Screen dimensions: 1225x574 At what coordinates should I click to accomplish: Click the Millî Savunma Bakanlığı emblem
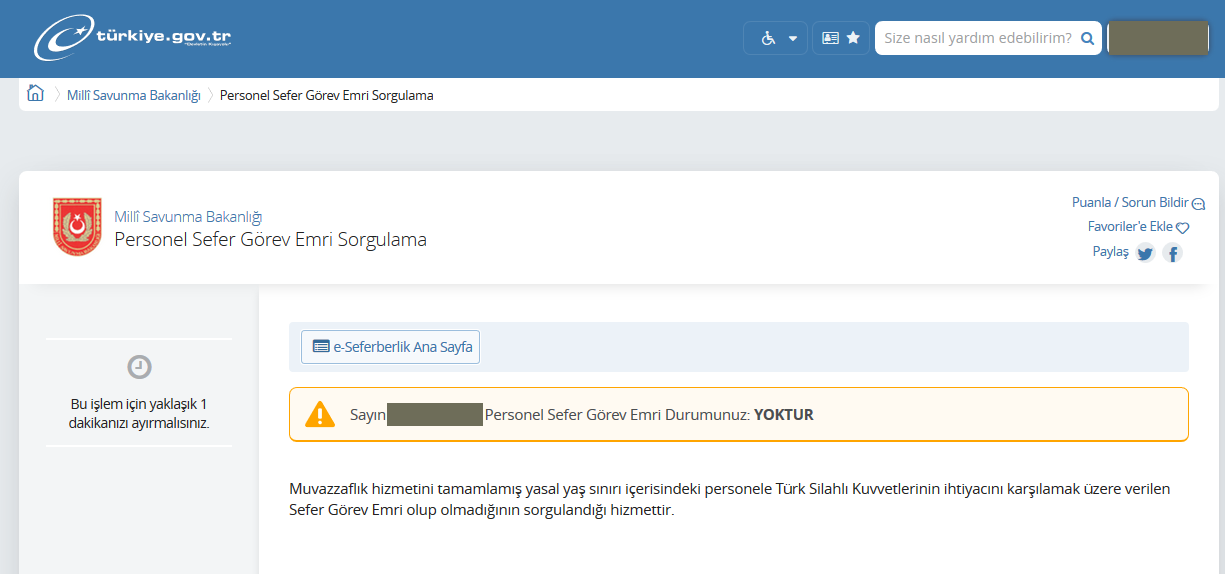coord(77,227)
